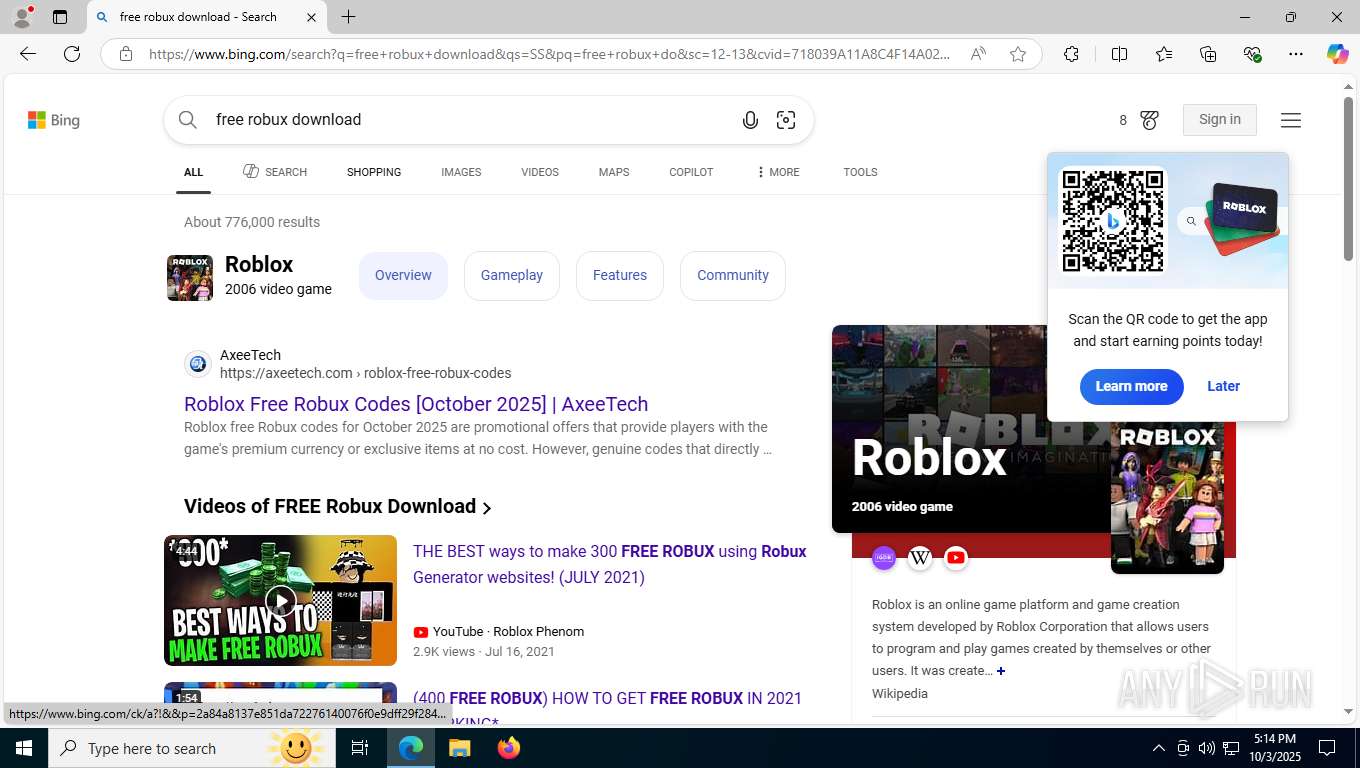This screenshot has width=1360, height=768.
Task: Open Edge Settings and more menu
Action: pos(1296,54)
